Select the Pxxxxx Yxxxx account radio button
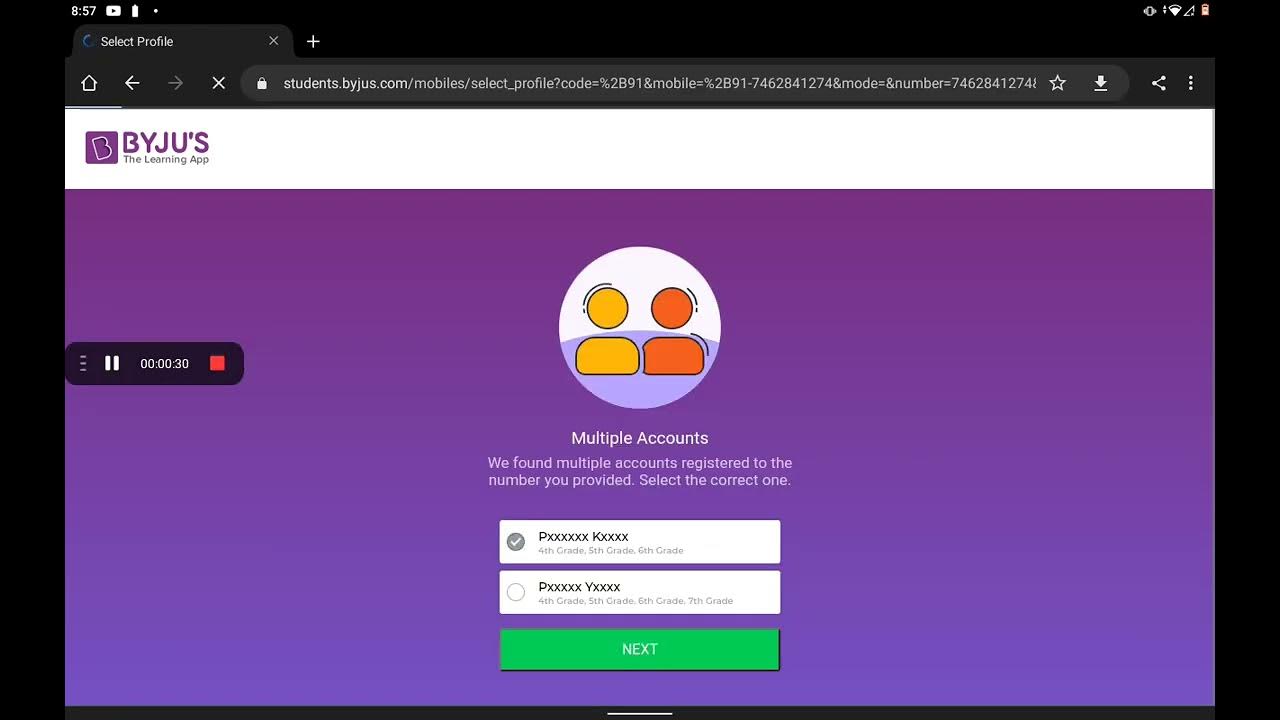 pyautogui.click(x=516, y=592)
